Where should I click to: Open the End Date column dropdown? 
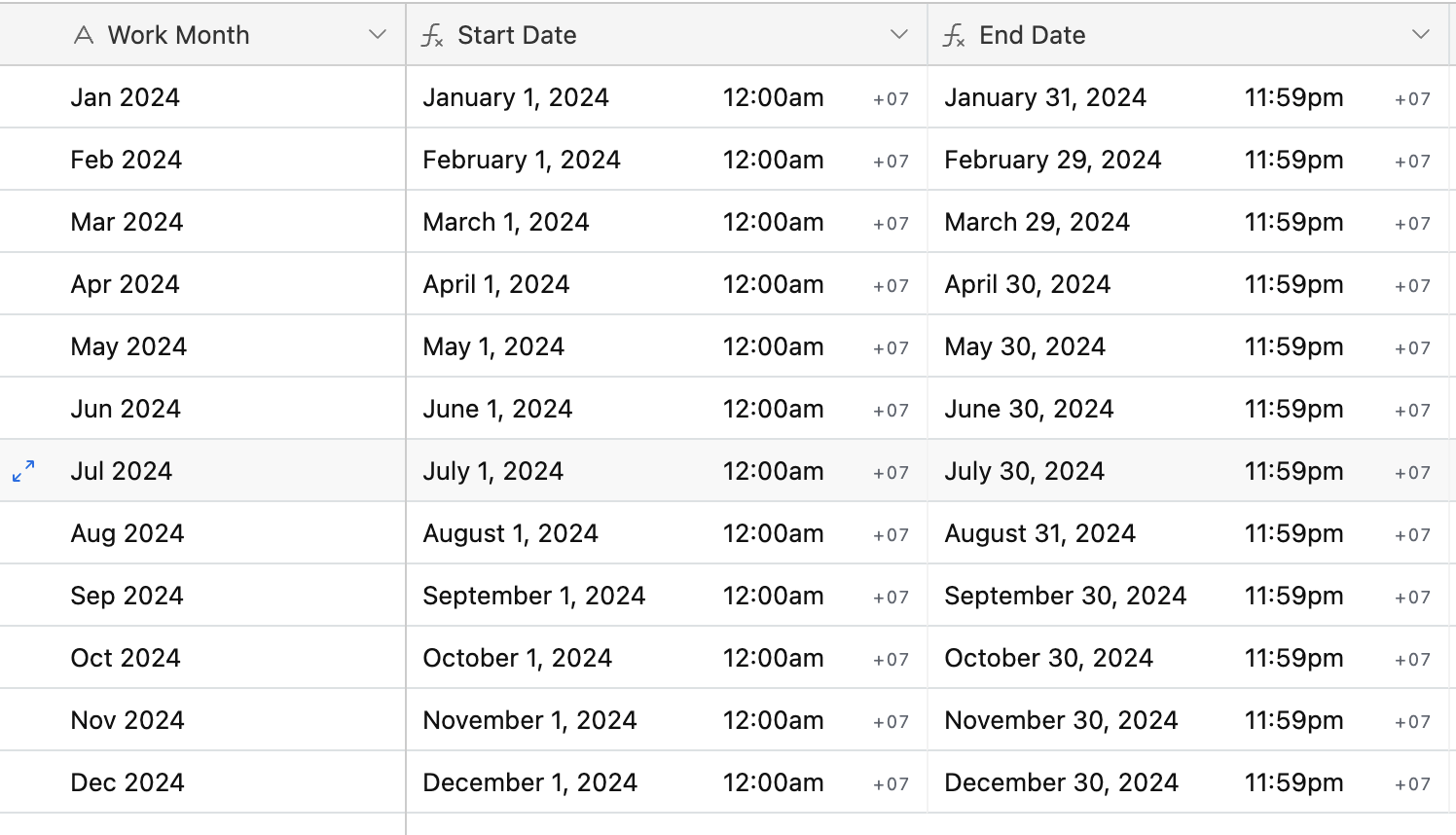1421,35
